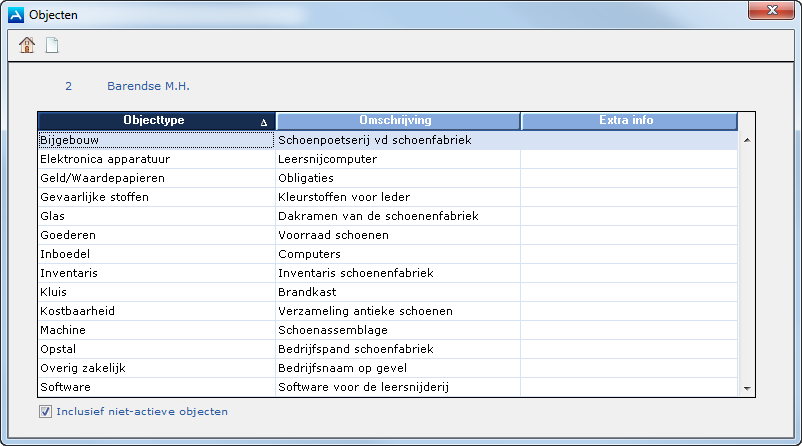Click the new document icon
Image resolution: width=802 pixels, height=446 pixels.
coord(52,45)
